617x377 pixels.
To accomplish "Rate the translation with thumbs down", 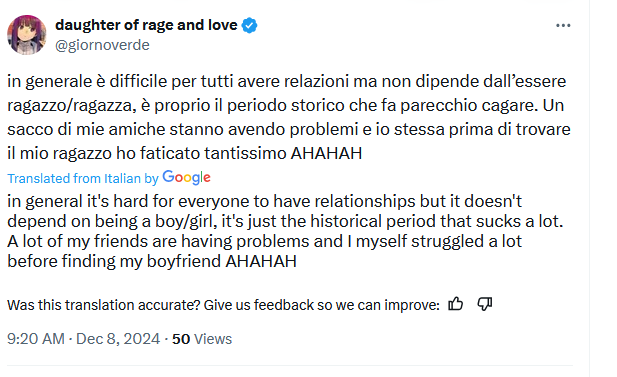I will click(484, 304).
